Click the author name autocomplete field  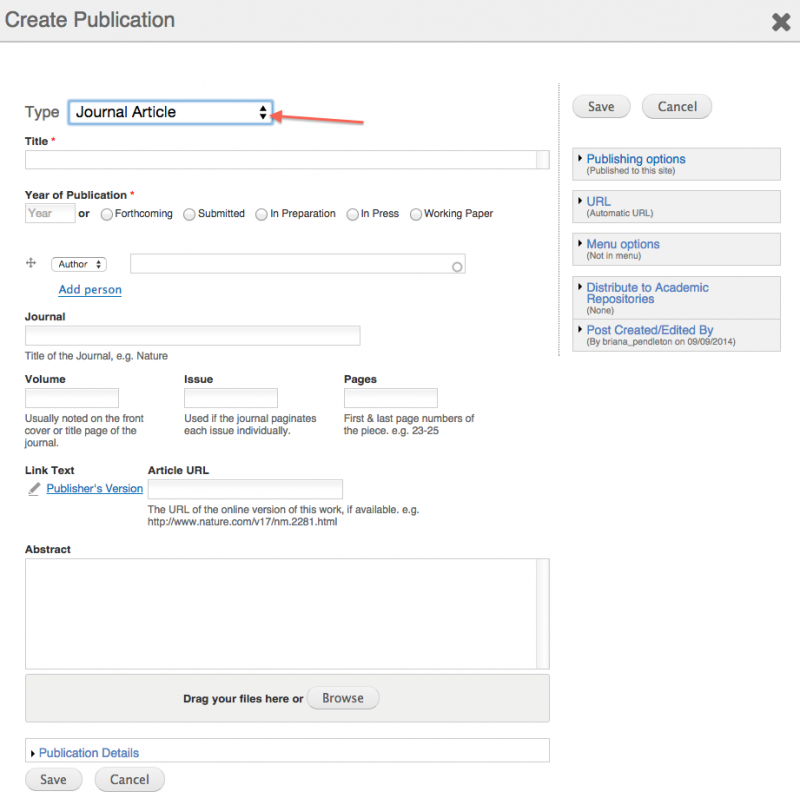tap(297, 264)
